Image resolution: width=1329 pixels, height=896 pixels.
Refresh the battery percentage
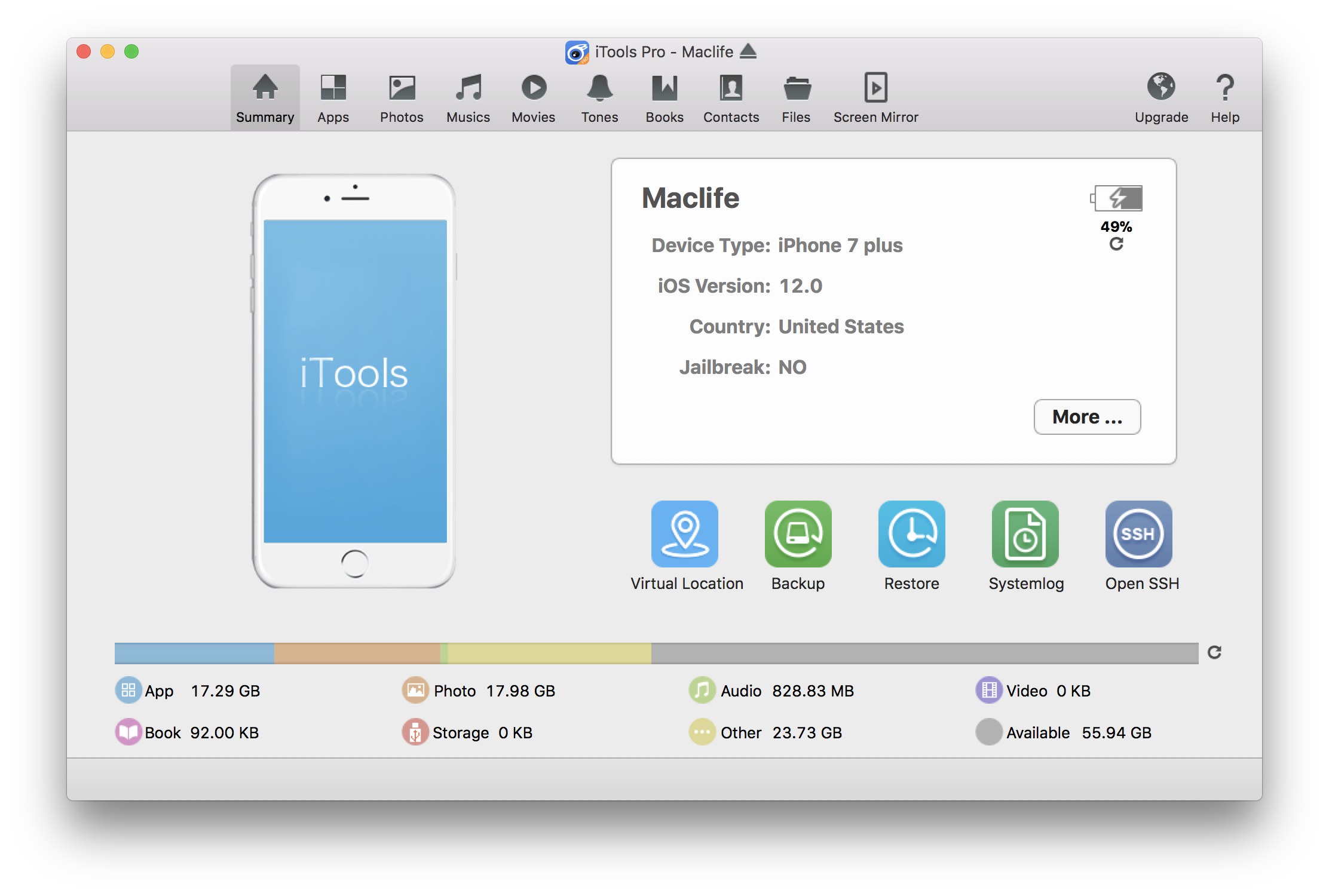tap(1116, 244)
